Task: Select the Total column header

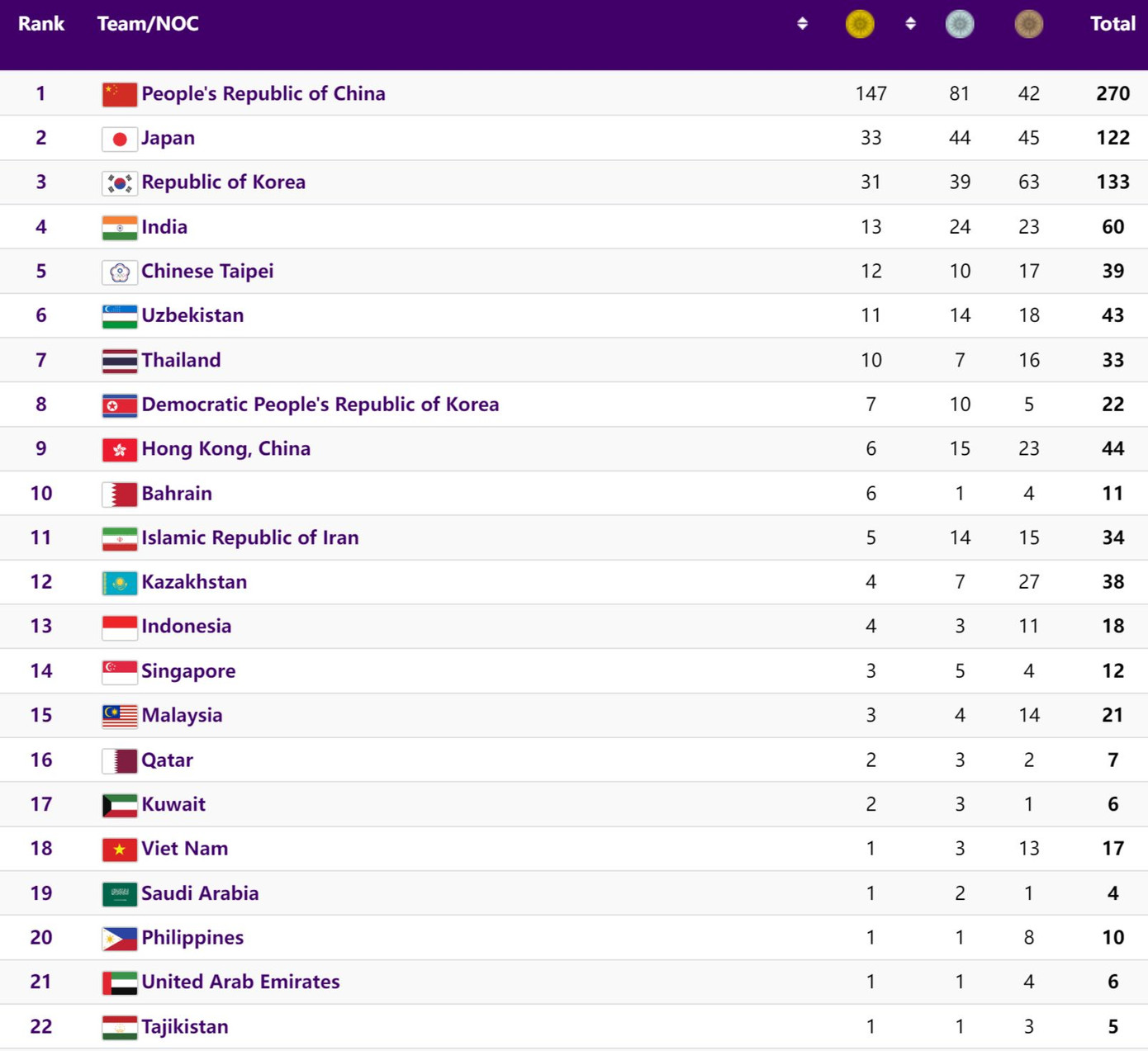Action: tap(1112, 24)
